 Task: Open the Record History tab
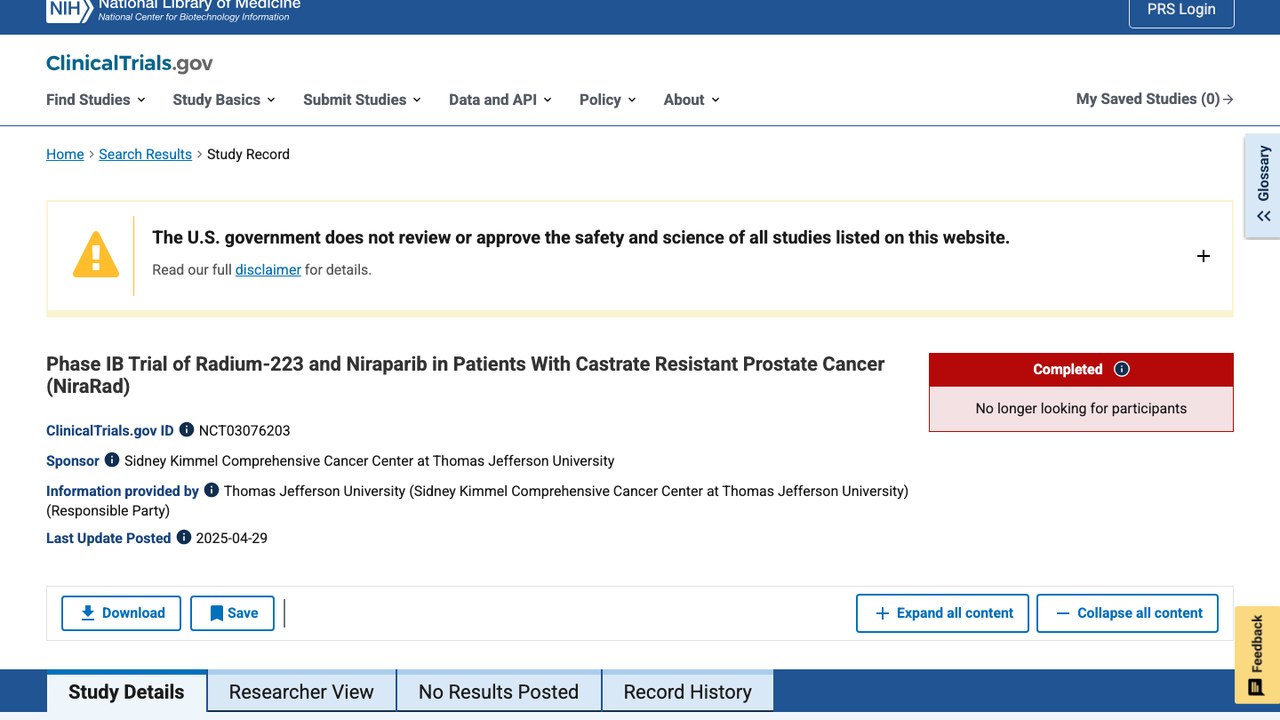coord(688,692)
